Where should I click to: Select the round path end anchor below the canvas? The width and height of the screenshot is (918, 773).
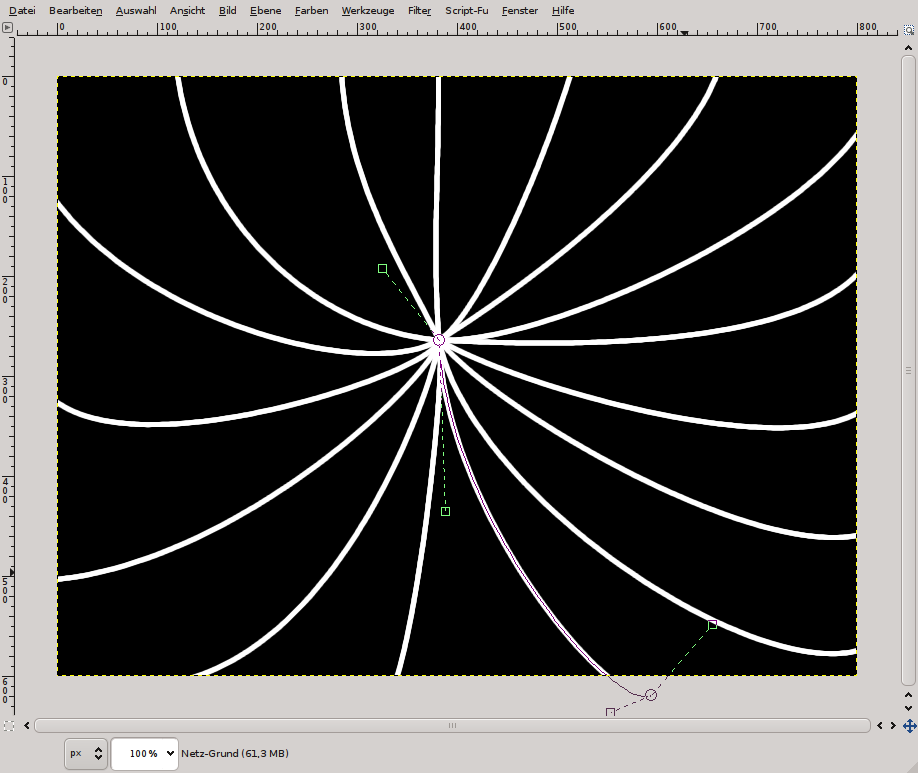(x=651, y=695)
